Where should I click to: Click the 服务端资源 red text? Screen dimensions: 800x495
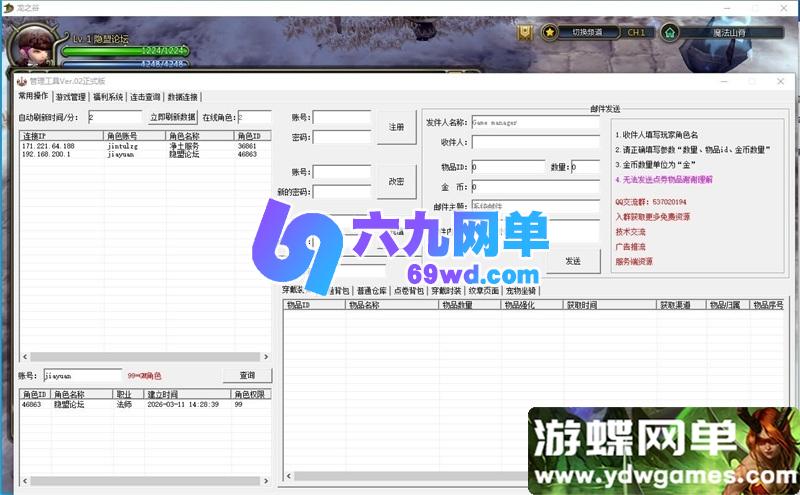click(634, 261)
